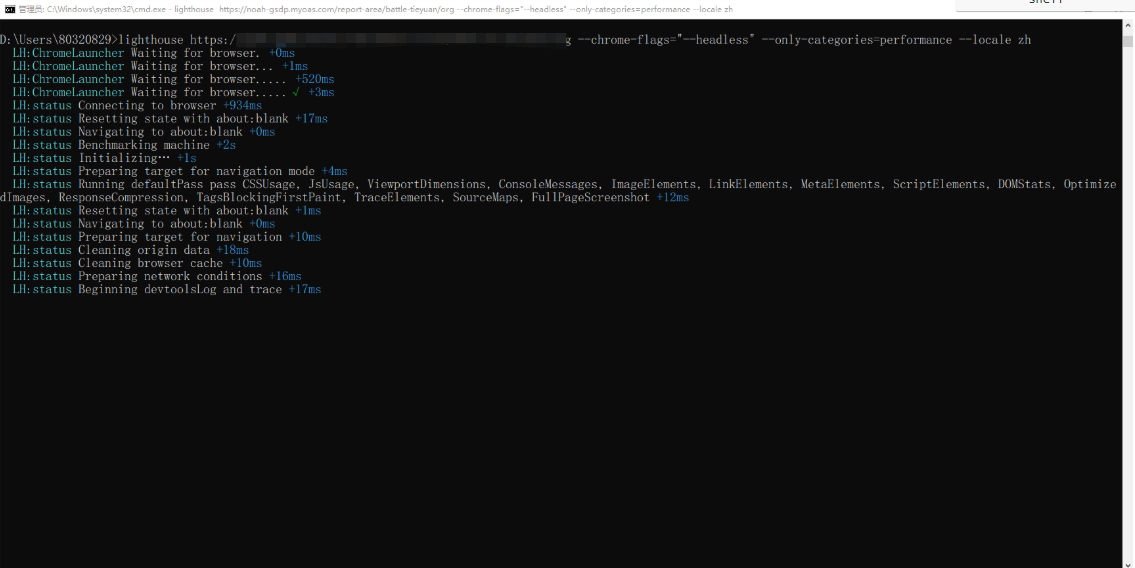Viewport: 1135px width, 568px height.
Task: Click the 'Benchmarking machine +2s' line
Action: click(x=124, y=145)
